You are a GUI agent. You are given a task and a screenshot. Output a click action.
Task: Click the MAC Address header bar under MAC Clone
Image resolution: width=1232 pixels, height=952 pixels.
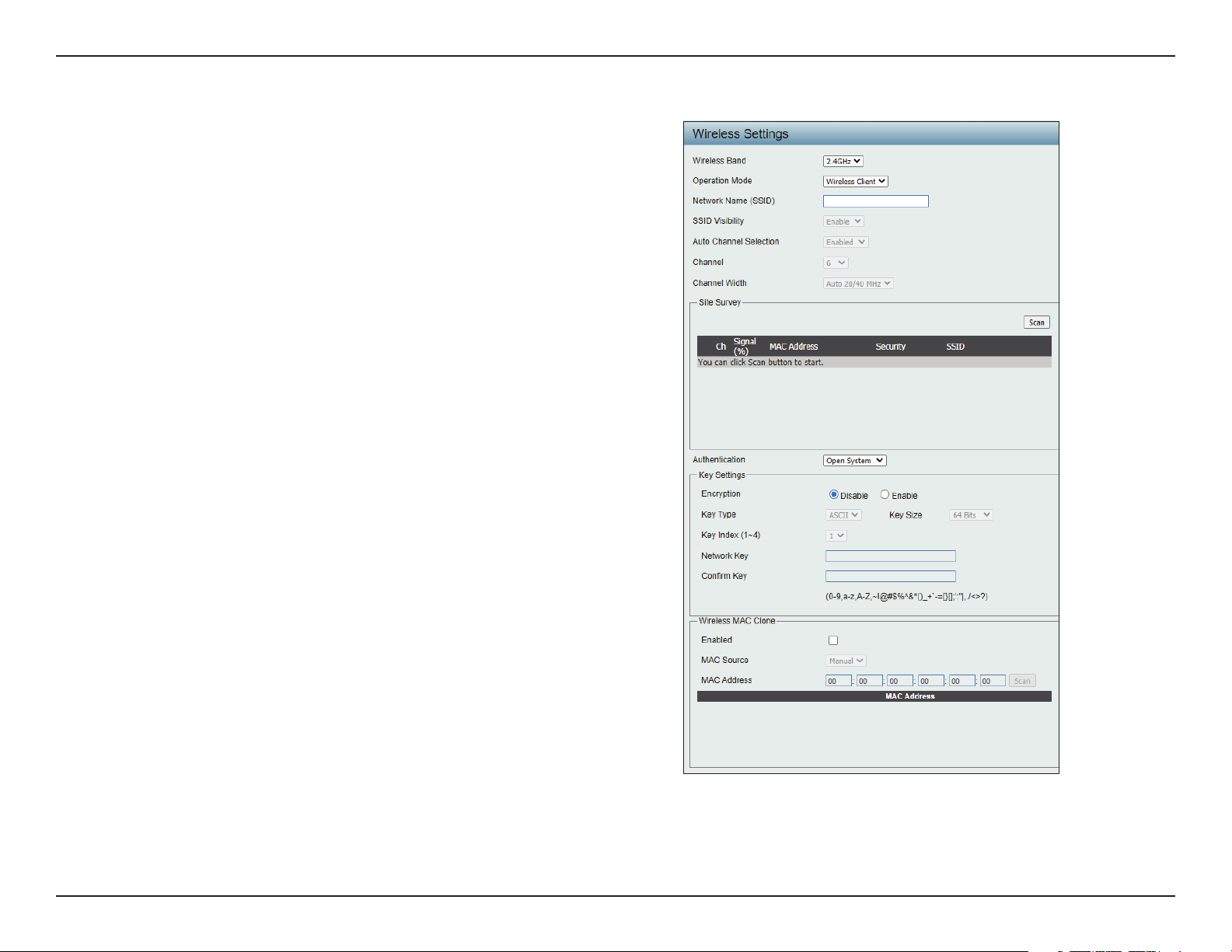click(x=874, y=696)
